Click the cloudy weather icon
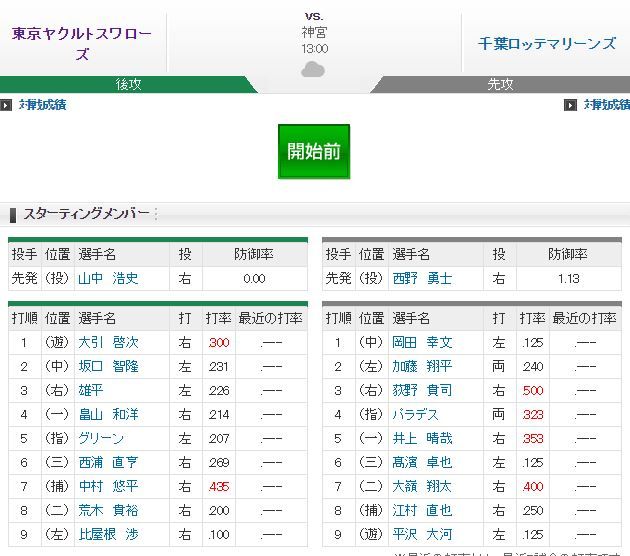Screen dimensions: 630x556 pos(313,69)
